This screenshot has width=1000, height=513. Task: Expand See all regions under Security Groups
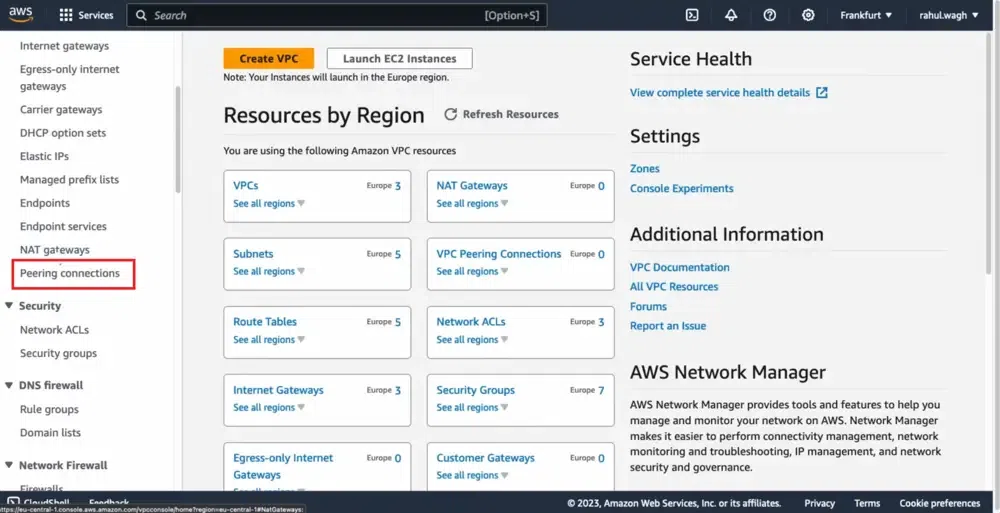[472, 407]
